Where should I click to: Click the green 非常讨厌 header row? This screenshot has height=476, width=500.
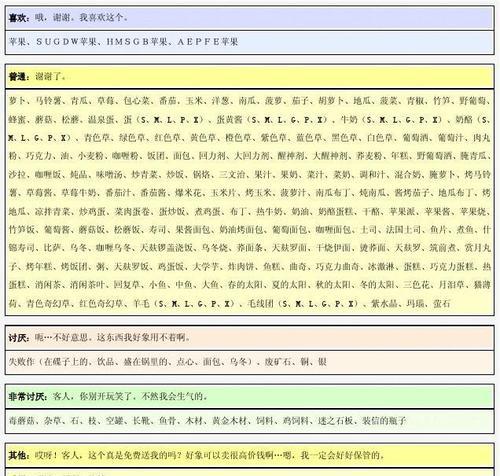click(x=250, y=396)
